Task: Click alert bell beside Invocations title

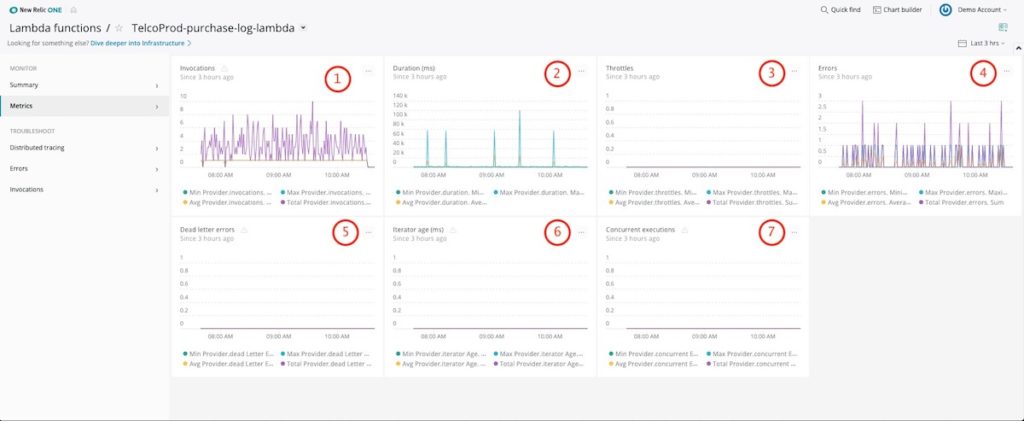Action: pos(224,68)
